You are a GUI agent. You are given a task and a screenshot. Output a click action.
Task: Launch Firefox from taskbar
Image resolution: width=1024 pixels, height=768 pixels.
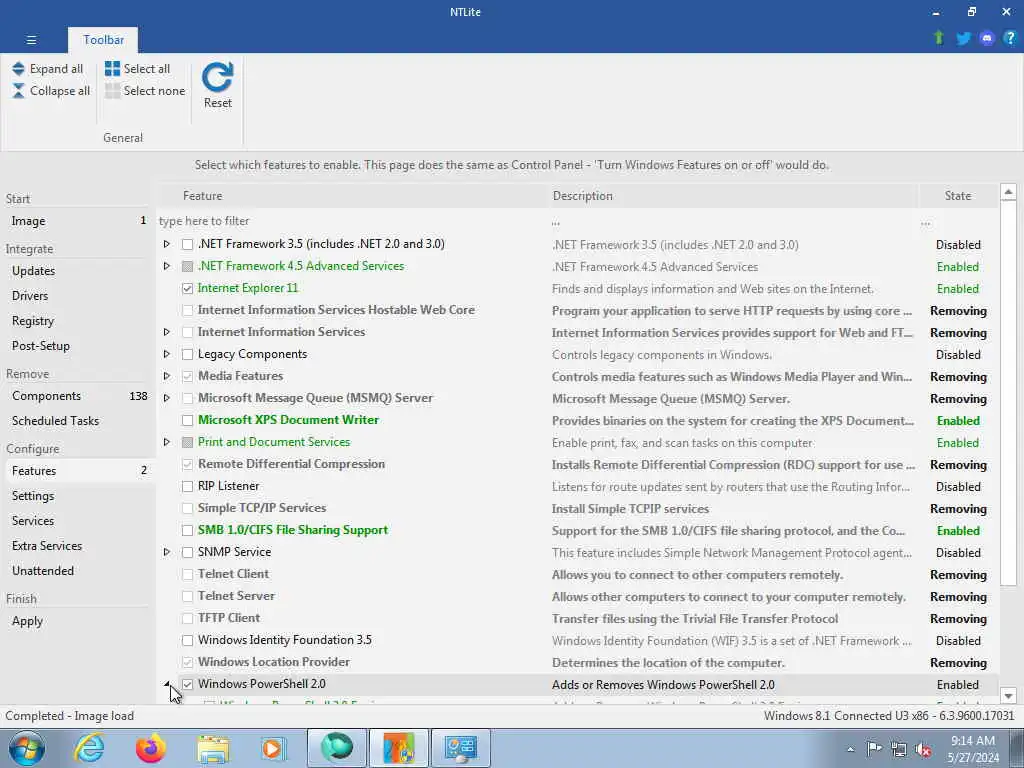150,748
